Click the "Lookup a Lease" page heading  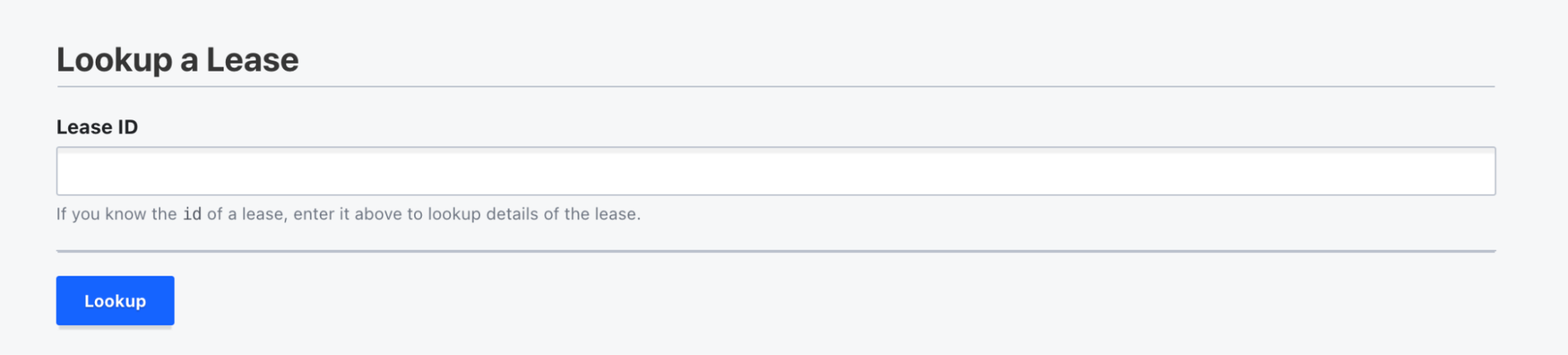click(177, 60)
